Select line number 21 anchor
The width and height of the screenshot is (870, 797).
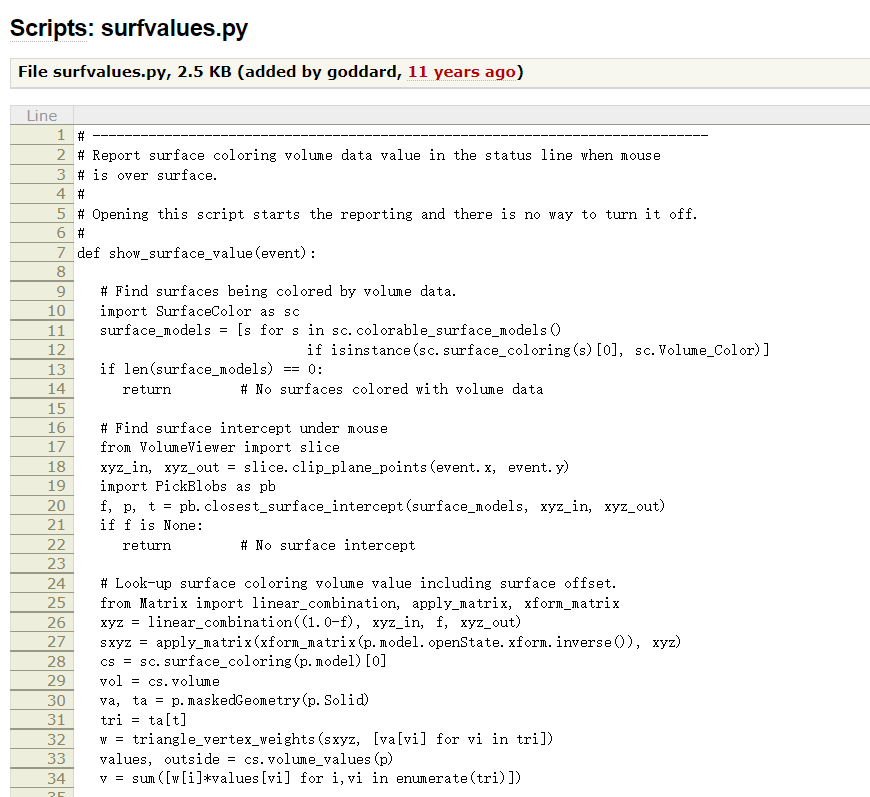coord(58,525)
